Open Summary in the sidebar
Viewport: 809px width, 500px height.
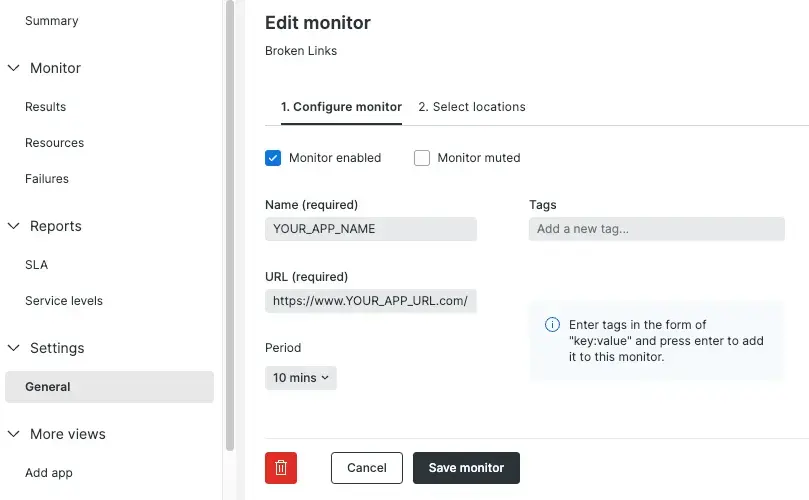tap(51, 21)
